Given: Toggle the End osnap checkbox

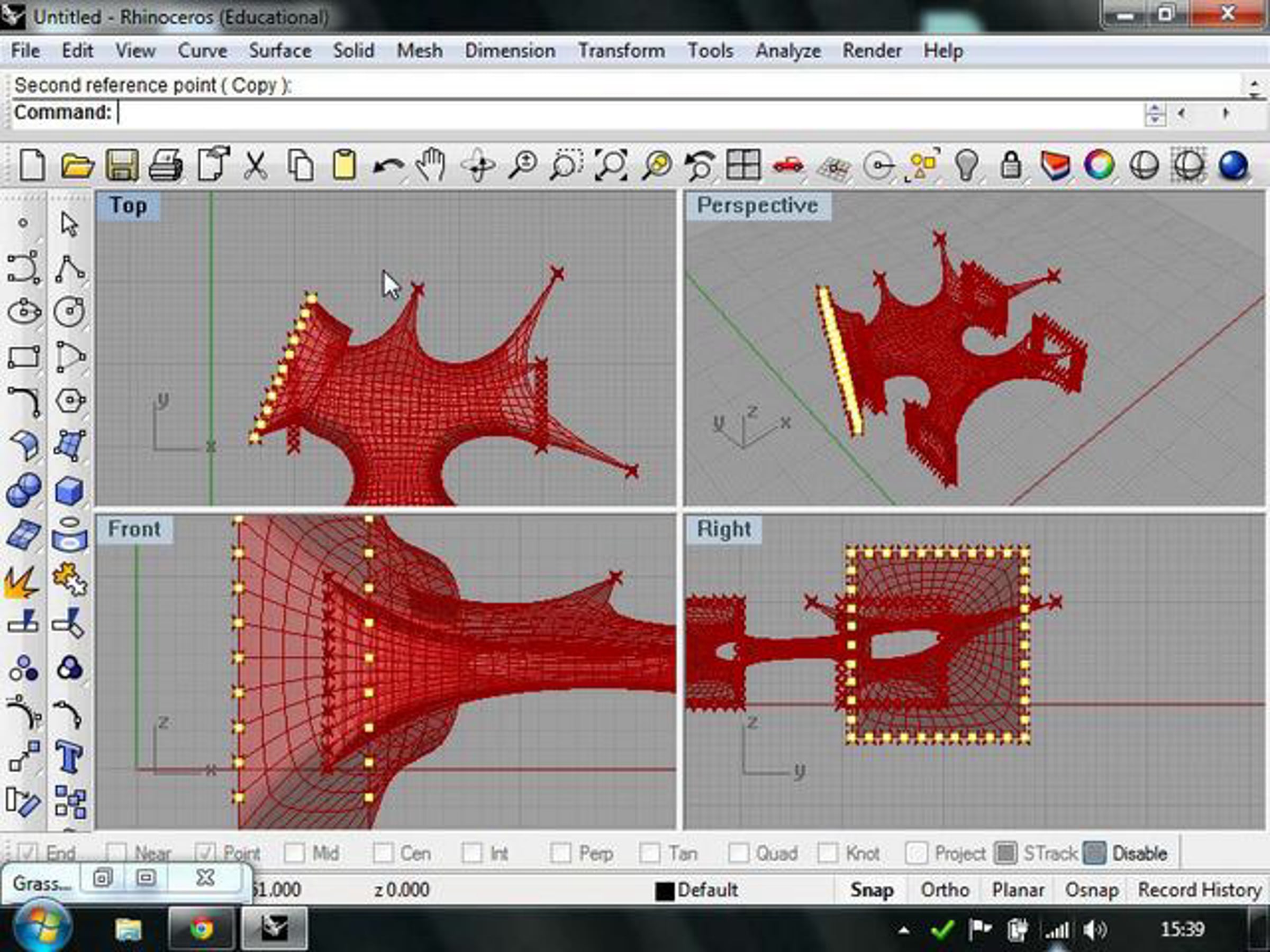Looking at the screenshot, I should pyautogui.click(x=28, y=853).
